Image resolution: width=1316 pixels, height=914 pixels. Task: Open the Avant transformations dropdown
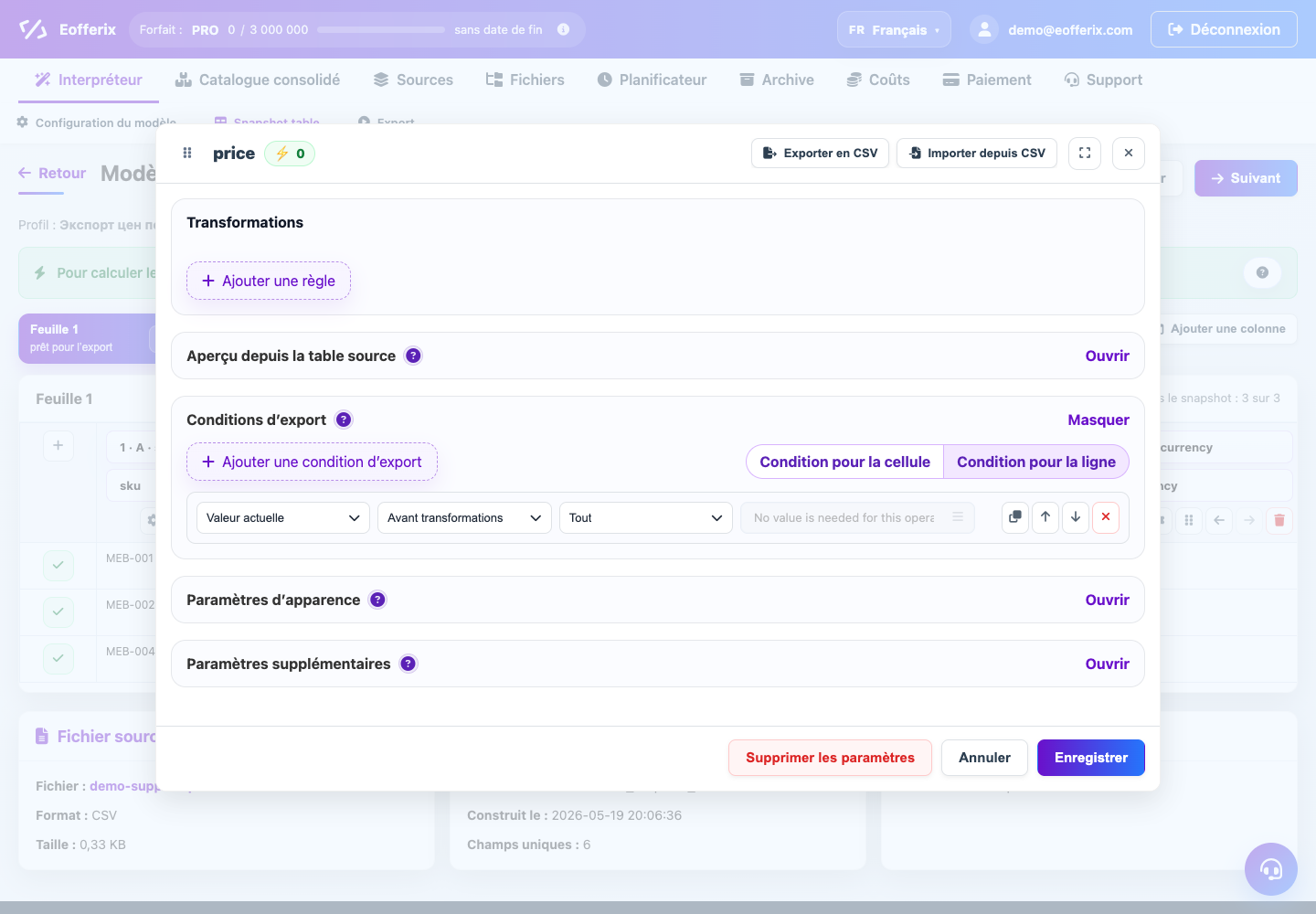coord(464,517)
